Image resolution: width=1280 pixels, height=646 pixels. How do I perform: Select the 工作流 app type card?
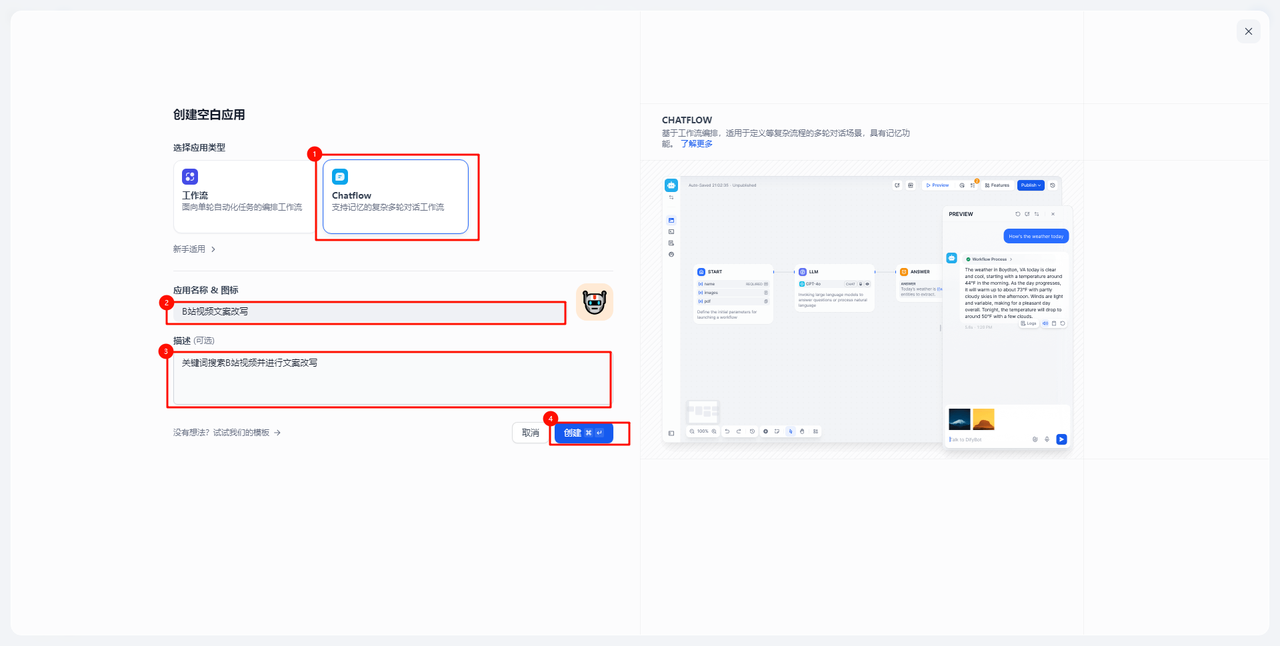pos(243,196)
